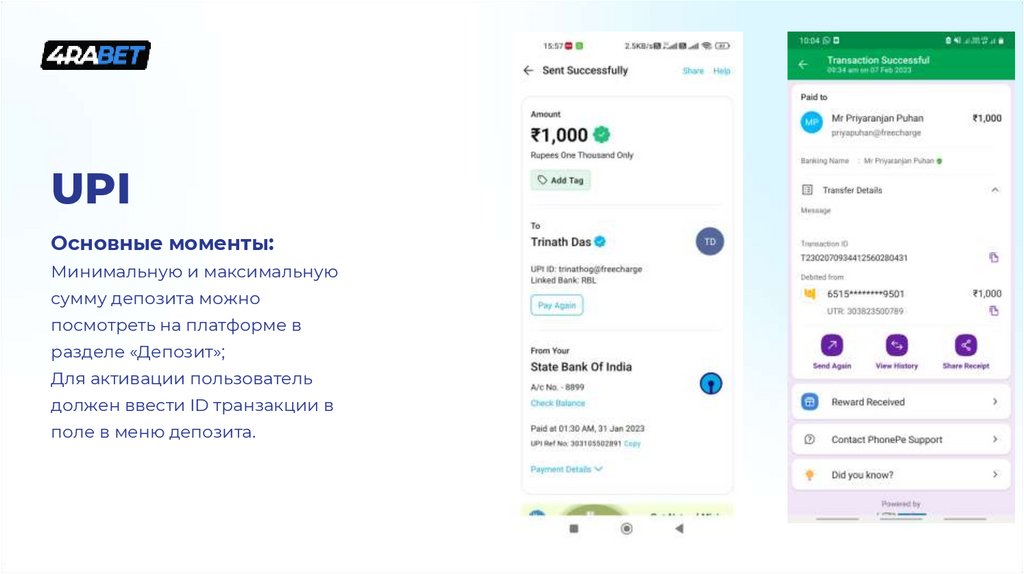Copy the UTR number with copy icon

tap(993, 311)
